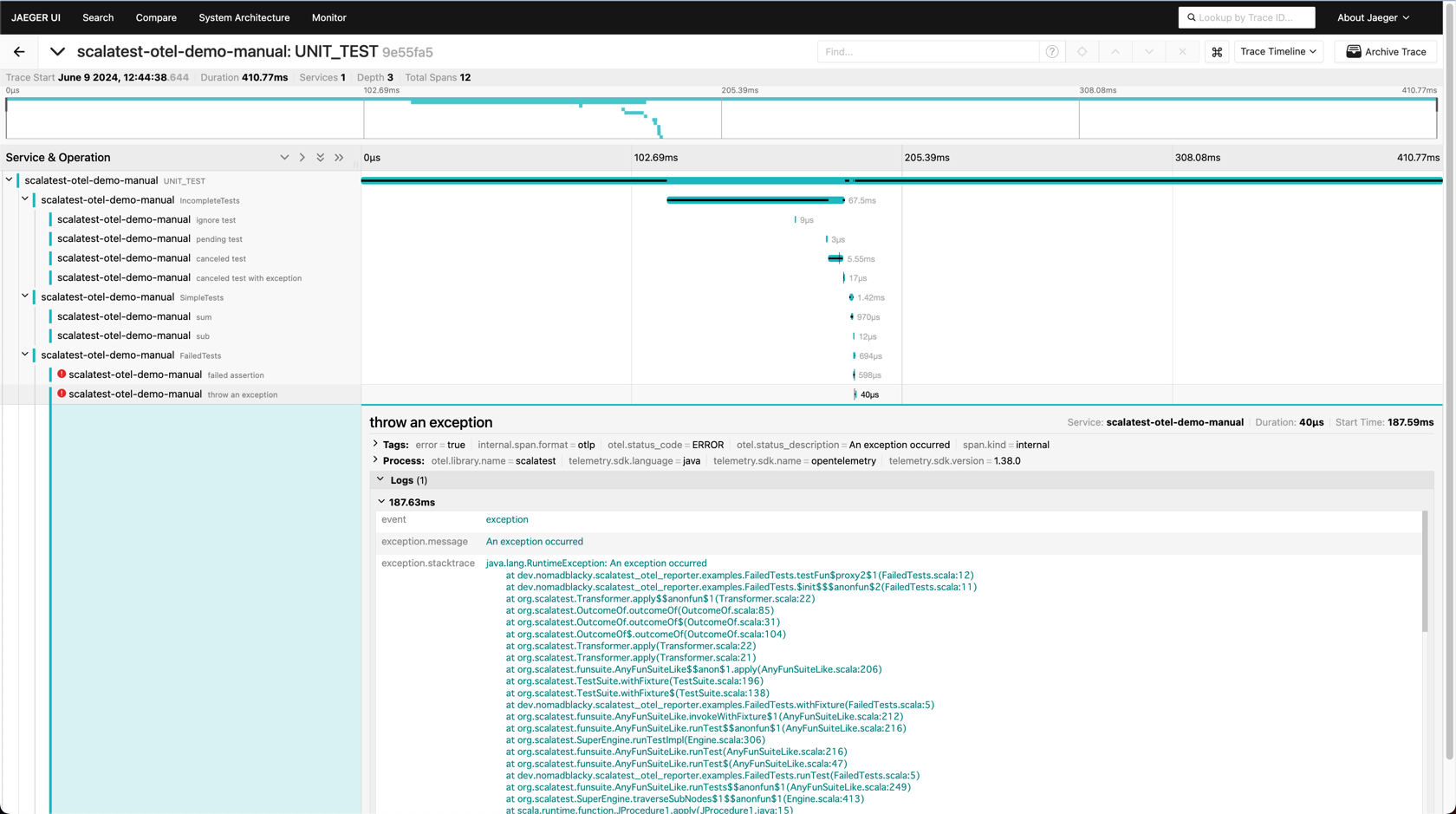
Task: Click the 102.69ms timeline tick label
Action: (656, 158)
